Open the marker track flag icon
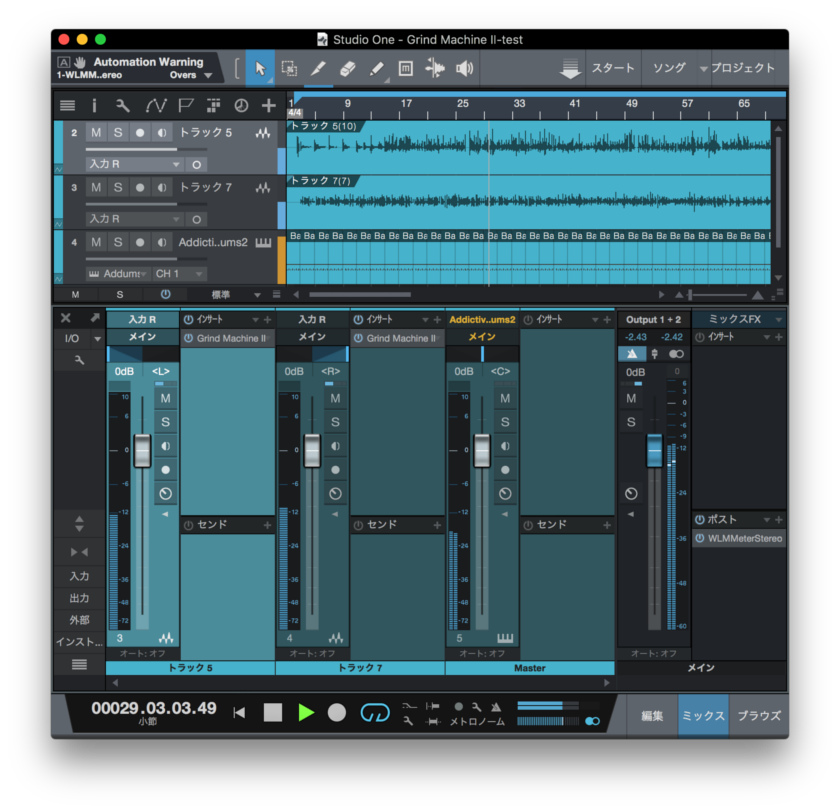The width and height of the screenshot is (840, 812). (x=185, y=106)
